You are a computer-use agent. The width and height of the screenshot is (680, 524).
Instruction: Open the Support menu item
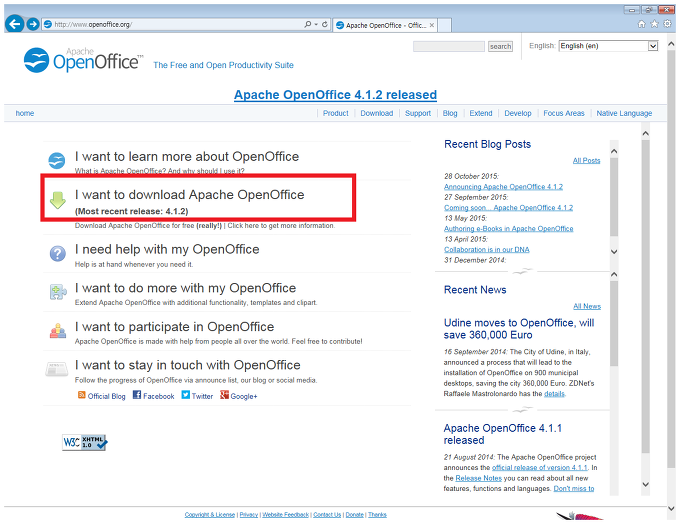click(418, 113)
